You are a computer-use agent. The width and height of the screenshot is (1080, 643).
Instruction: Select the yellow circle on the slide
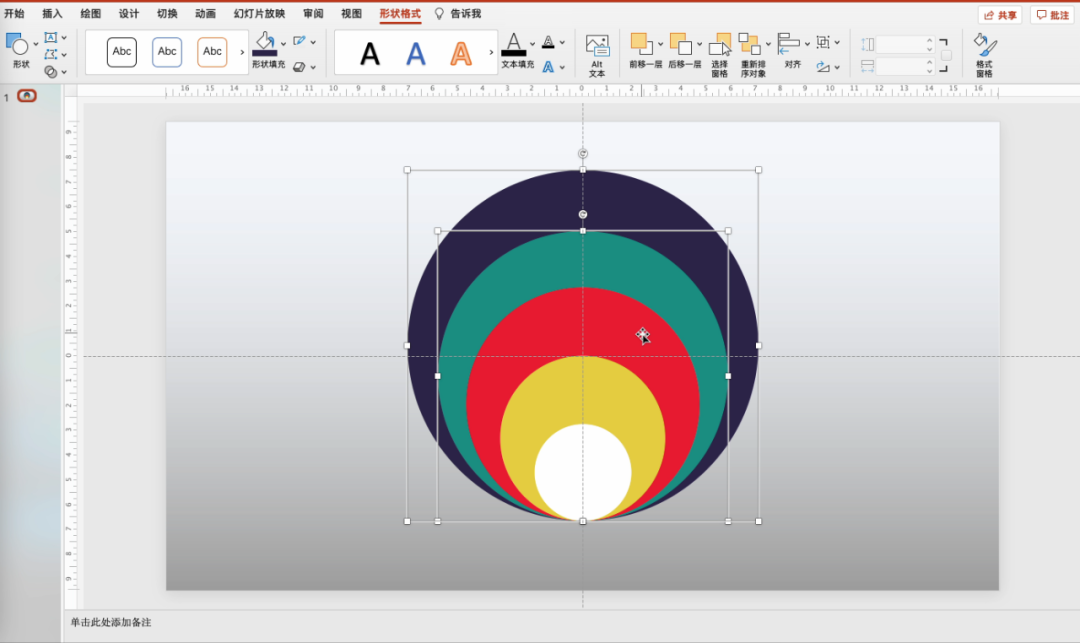[583, 391]
